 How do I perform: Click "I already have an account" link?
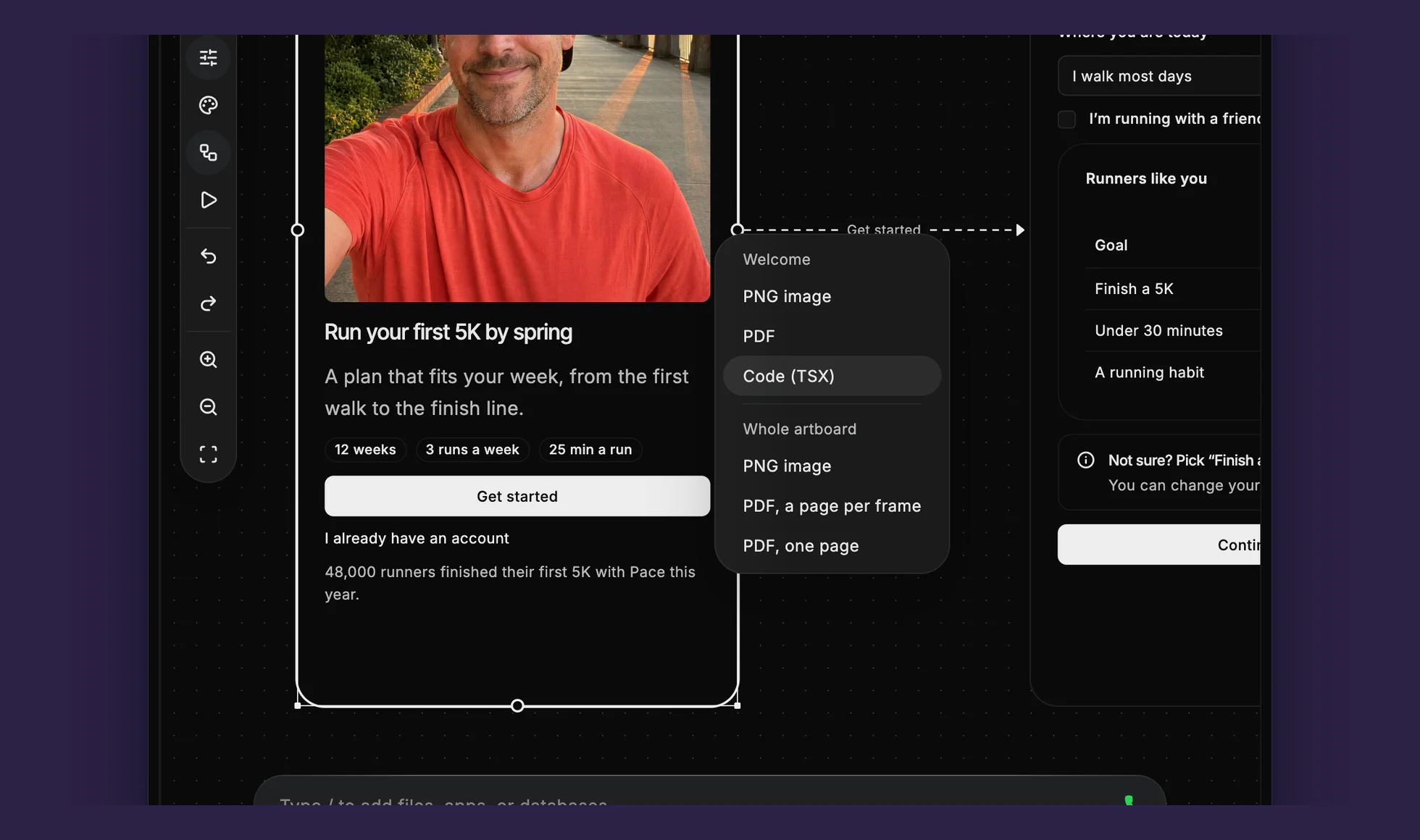tap(417, 538)
